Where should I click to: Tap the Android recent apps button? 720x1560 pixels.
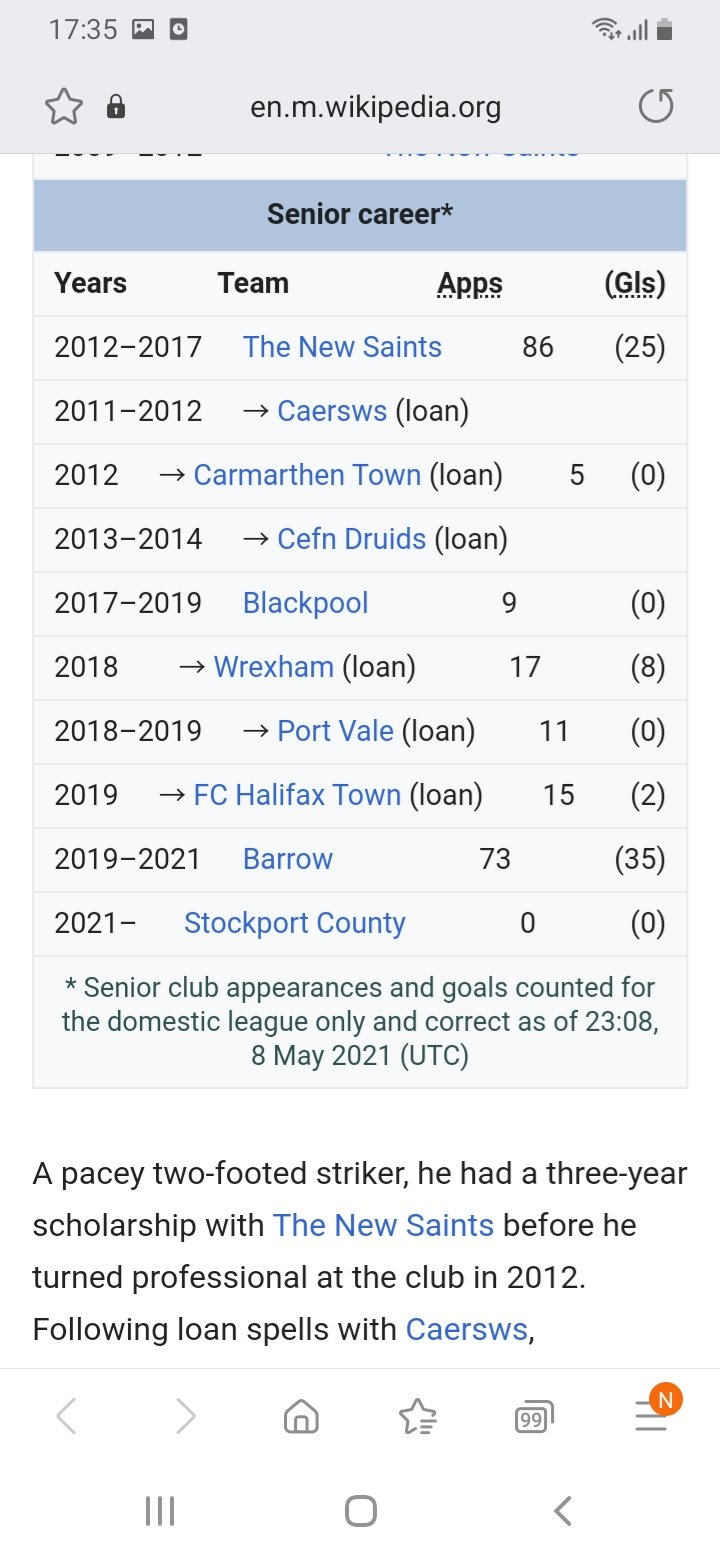tap(160, 1510)
